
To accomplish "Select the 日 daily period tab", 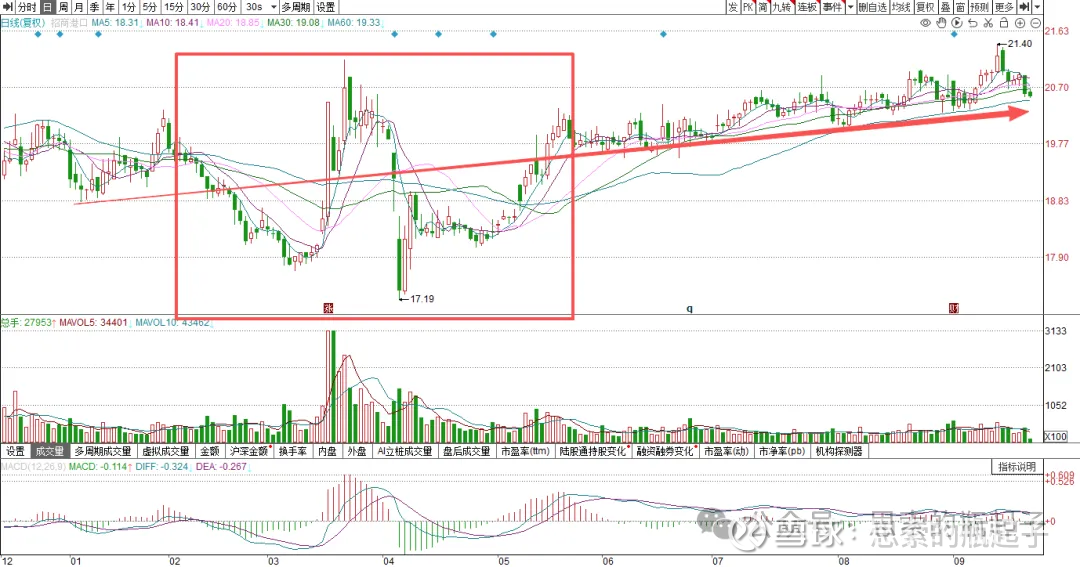I will click(47, 7).
